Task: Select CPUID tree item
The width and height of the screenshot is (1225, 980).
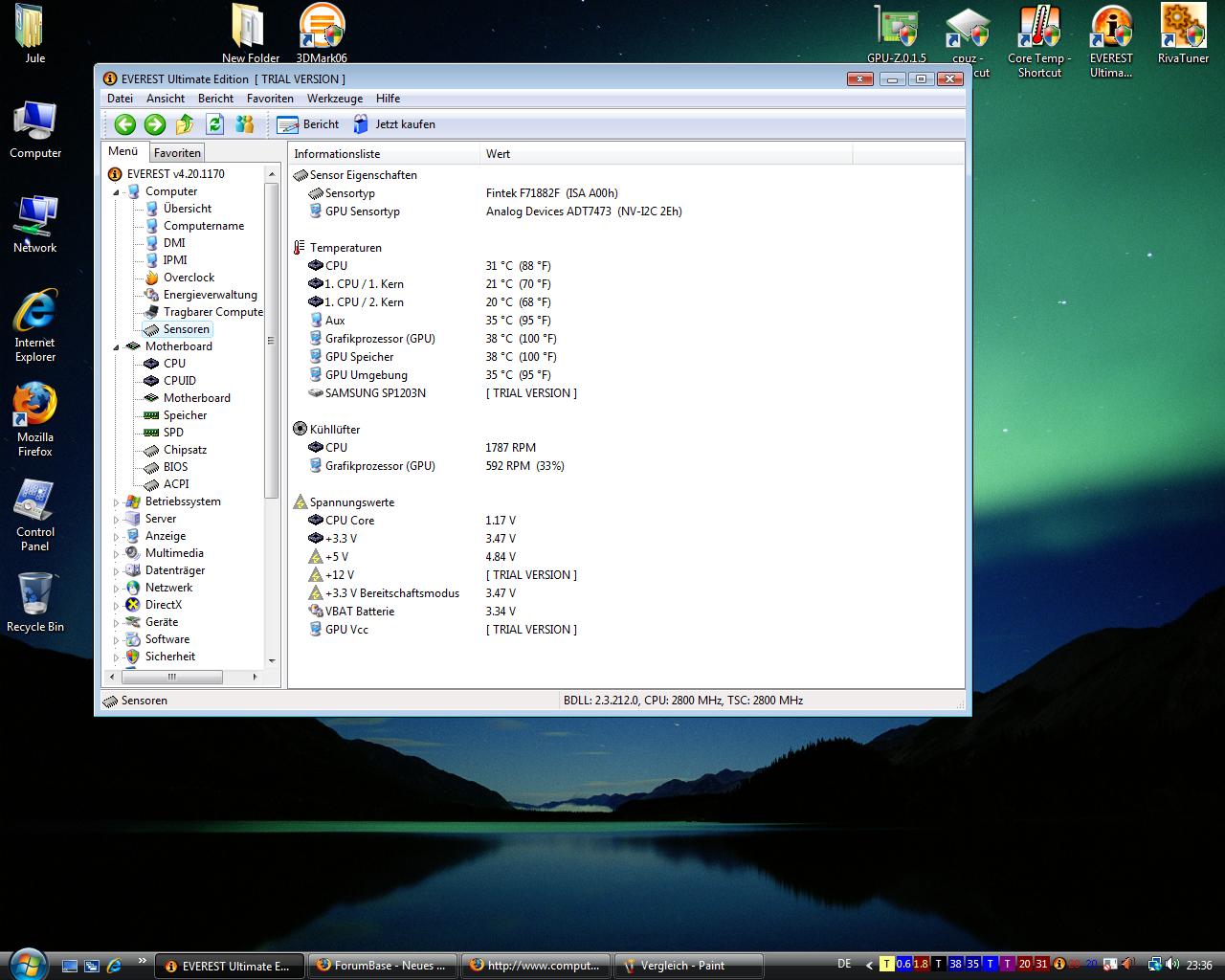Action: click(180, 381)
